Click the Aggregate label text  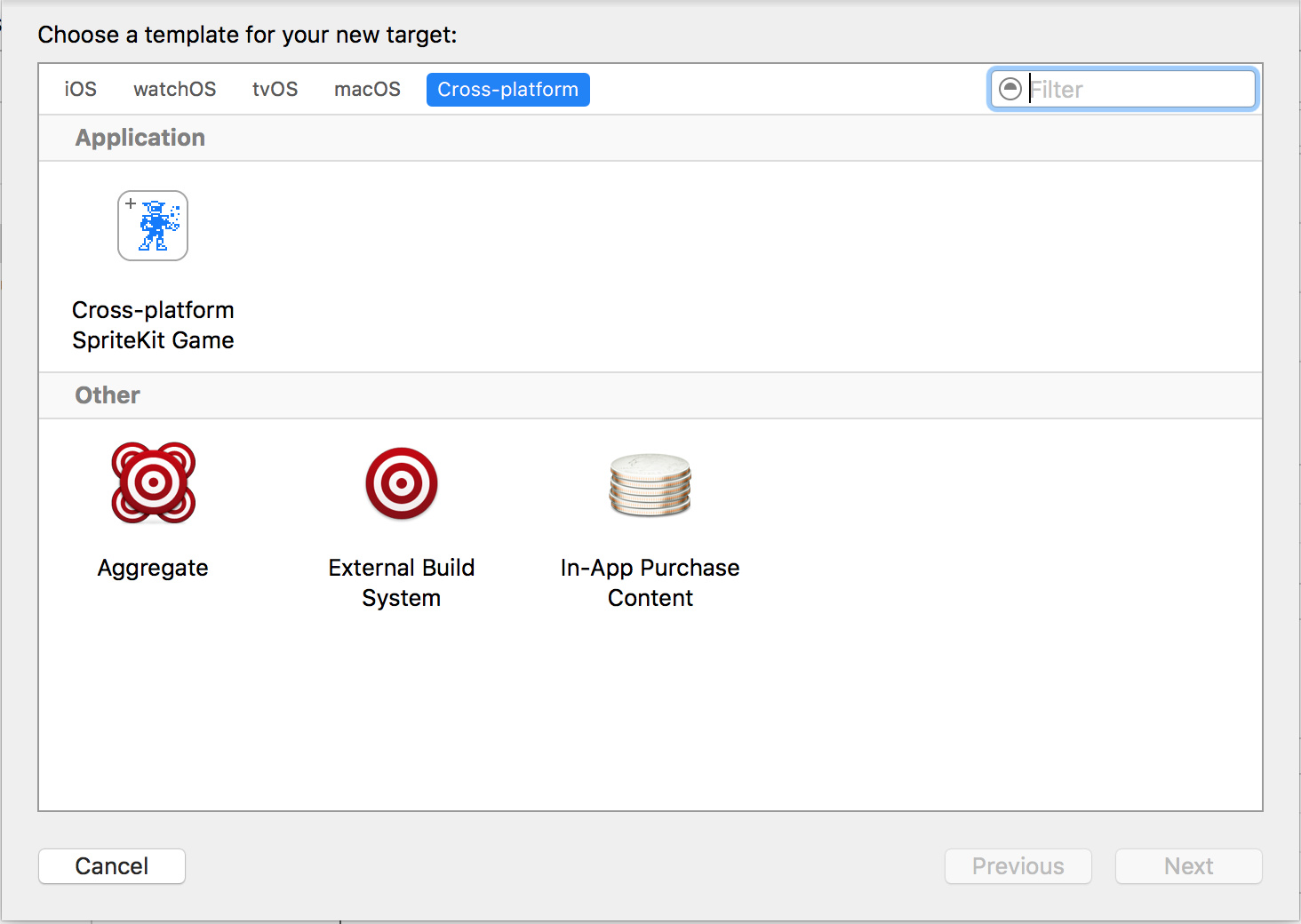153,568
